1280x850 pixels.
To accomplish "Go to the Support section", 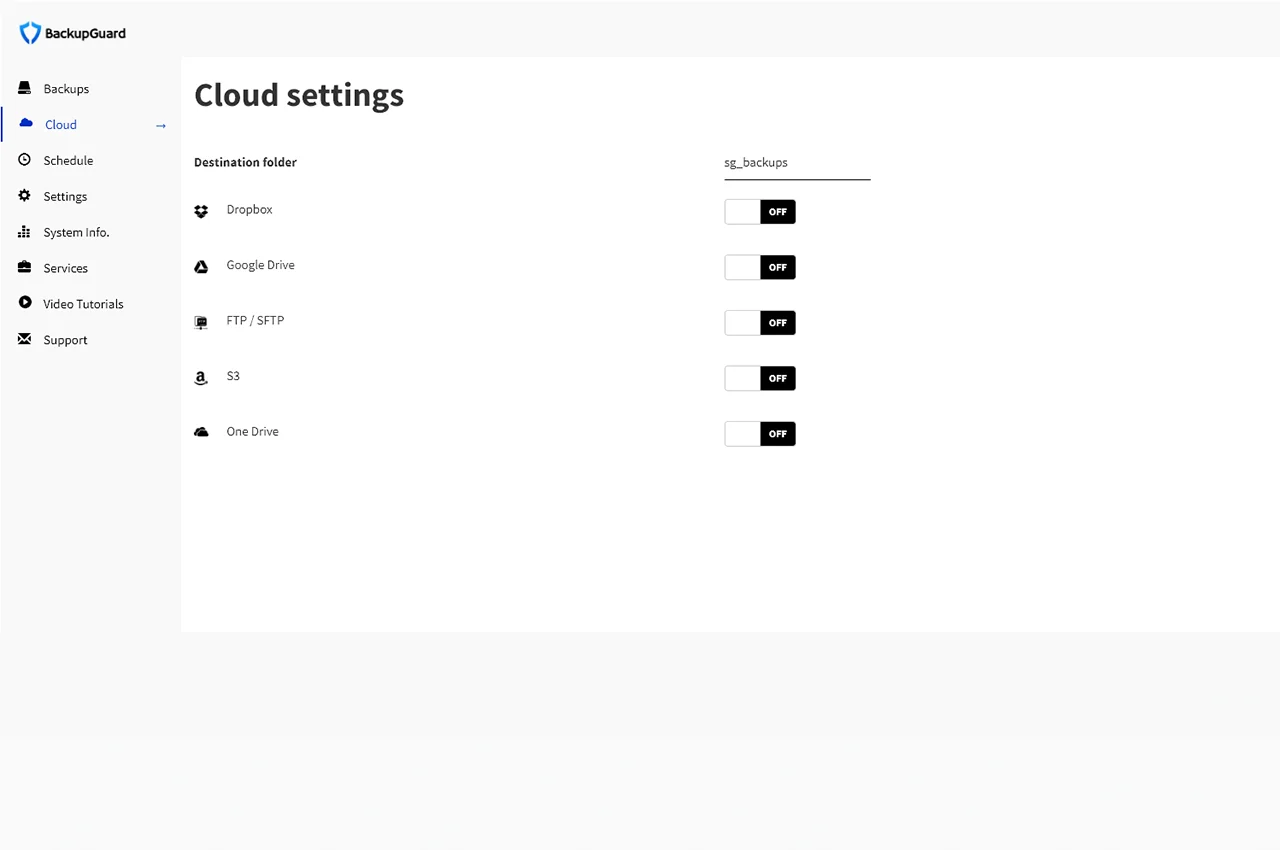I will tap(64, 339).
